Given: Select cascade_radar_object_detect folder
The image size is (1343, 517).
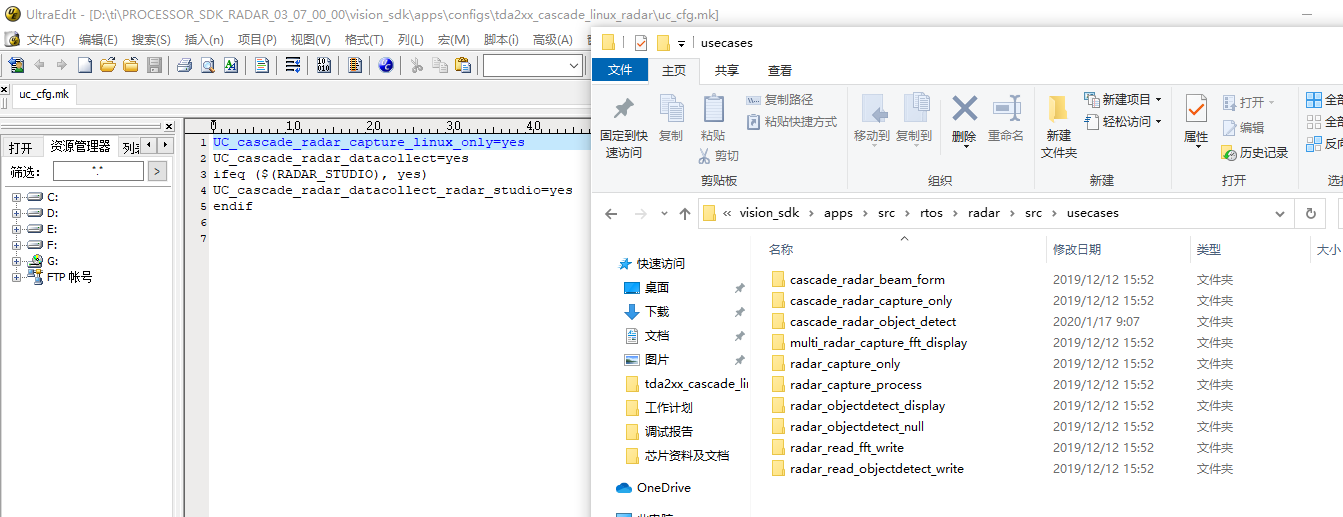Looking at the screenshot, I should click(873, 322).
